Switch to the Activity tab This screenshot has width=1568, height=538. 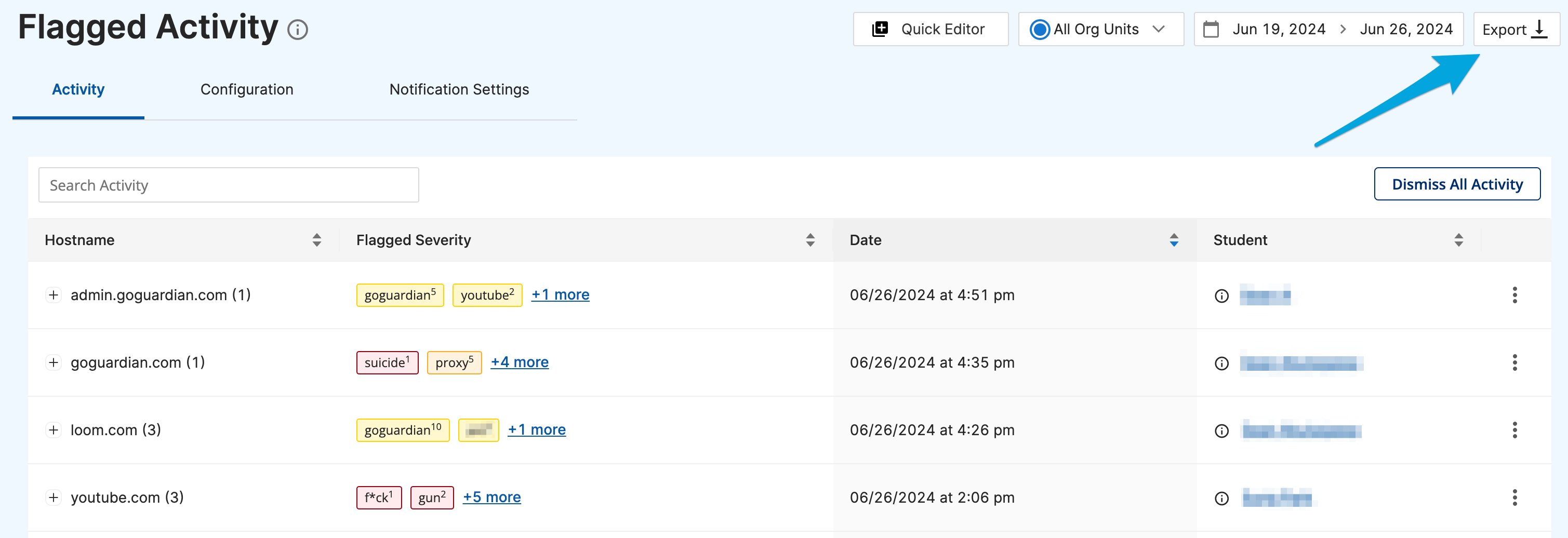coord(78,89)
